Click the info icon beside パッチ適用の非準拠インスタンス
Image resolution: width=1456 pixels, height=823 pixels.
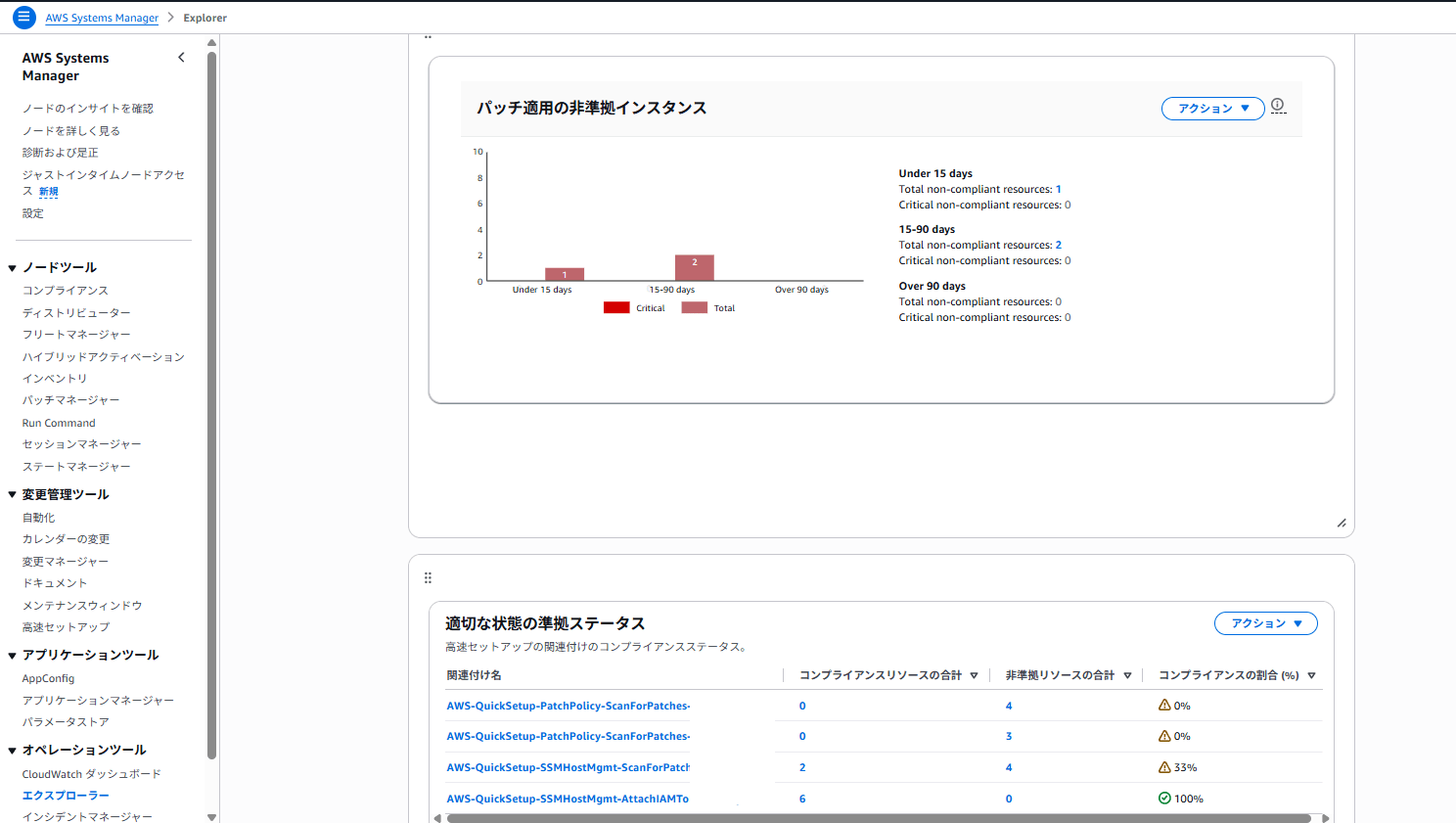[x=1278, y=105]
